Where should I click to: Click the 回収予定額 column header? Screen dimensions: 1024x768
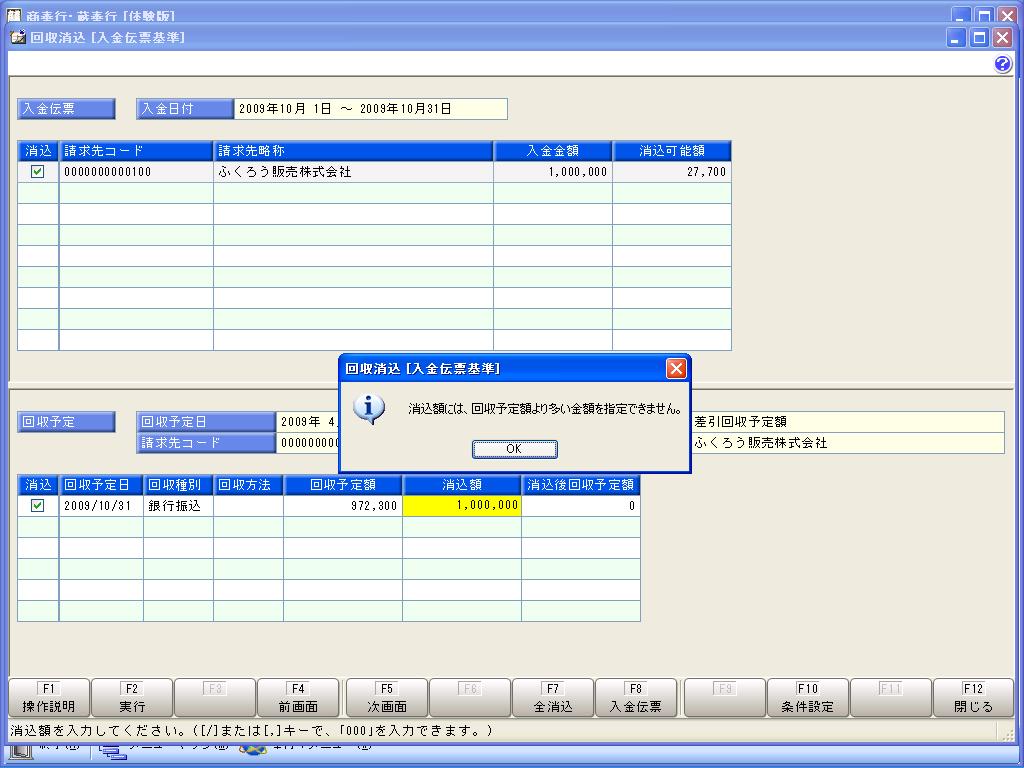point(343,485)
